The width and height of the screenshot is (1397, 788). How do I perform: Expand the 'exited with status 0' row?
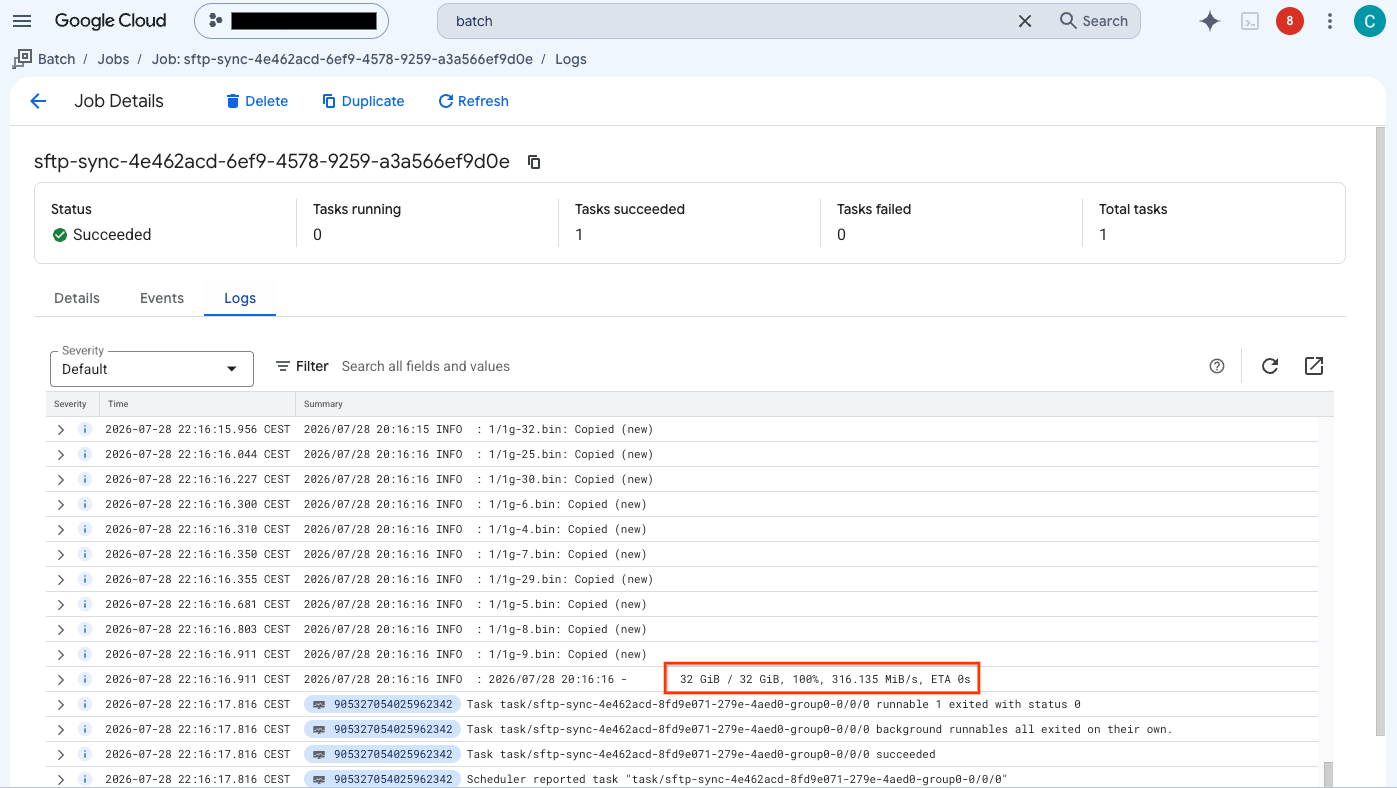pos(60,704)
